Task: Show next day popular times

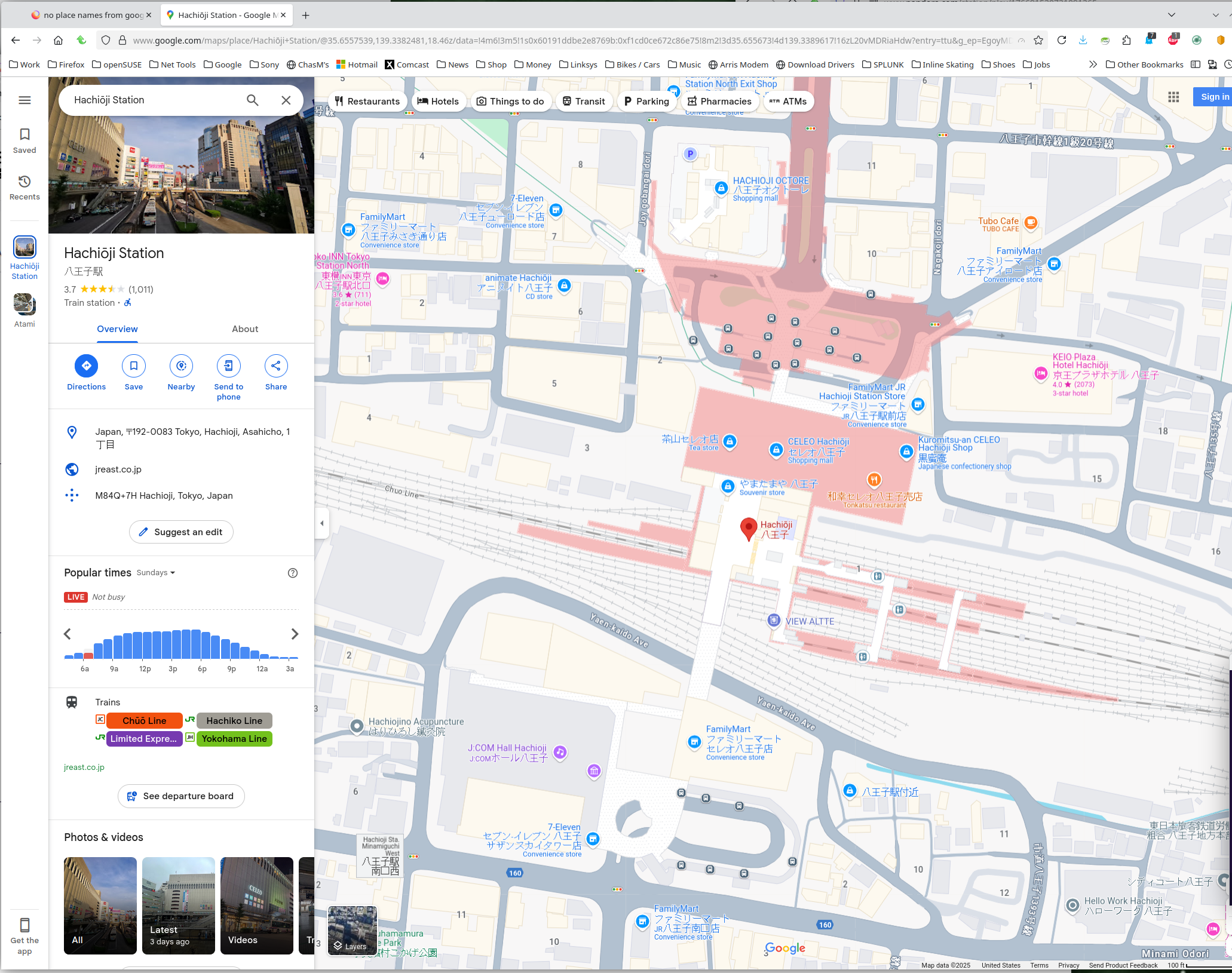Action: click(295, 634)
